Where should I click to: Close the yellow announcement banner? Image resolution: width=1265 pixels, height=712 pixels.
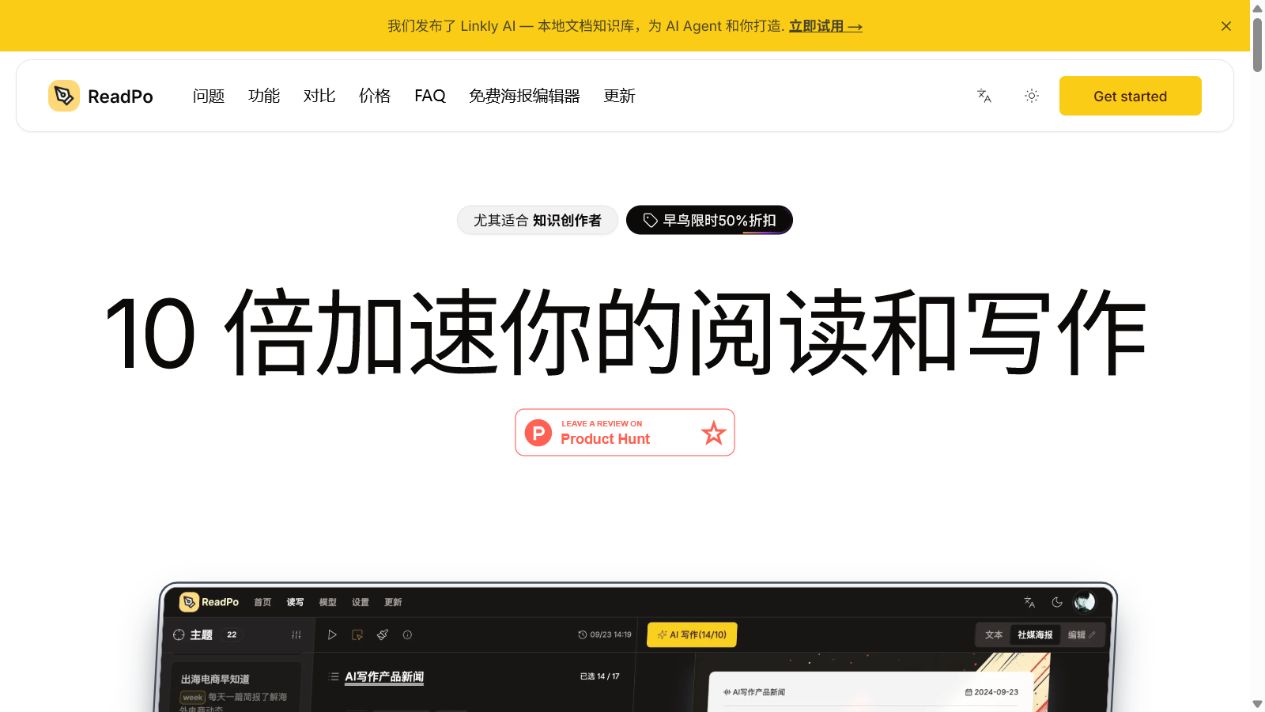1226,26
